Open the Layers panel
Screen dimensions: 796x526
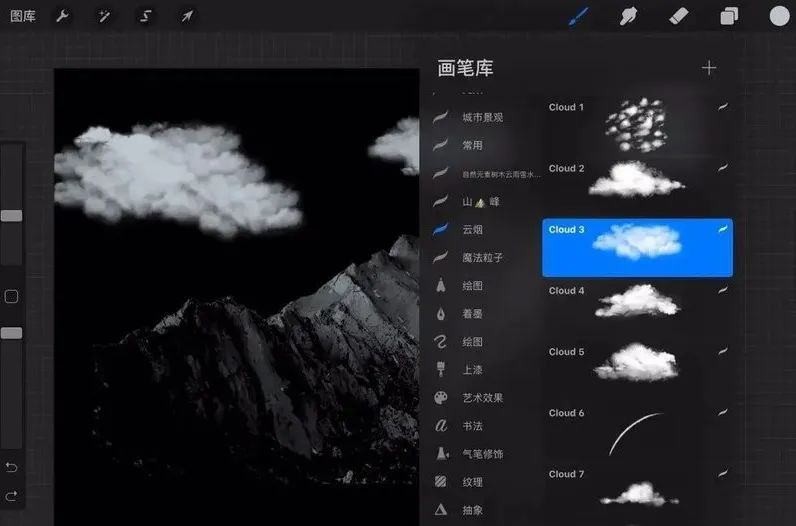click(x=729, y=16)
